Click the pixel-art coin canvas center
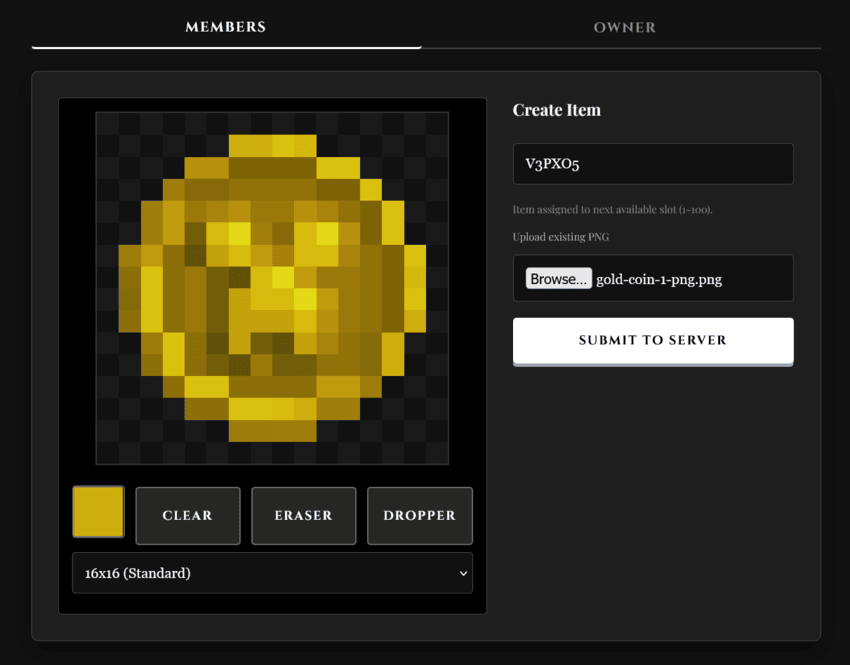Screen dimensions: 850x665 (x=272, y=288)
